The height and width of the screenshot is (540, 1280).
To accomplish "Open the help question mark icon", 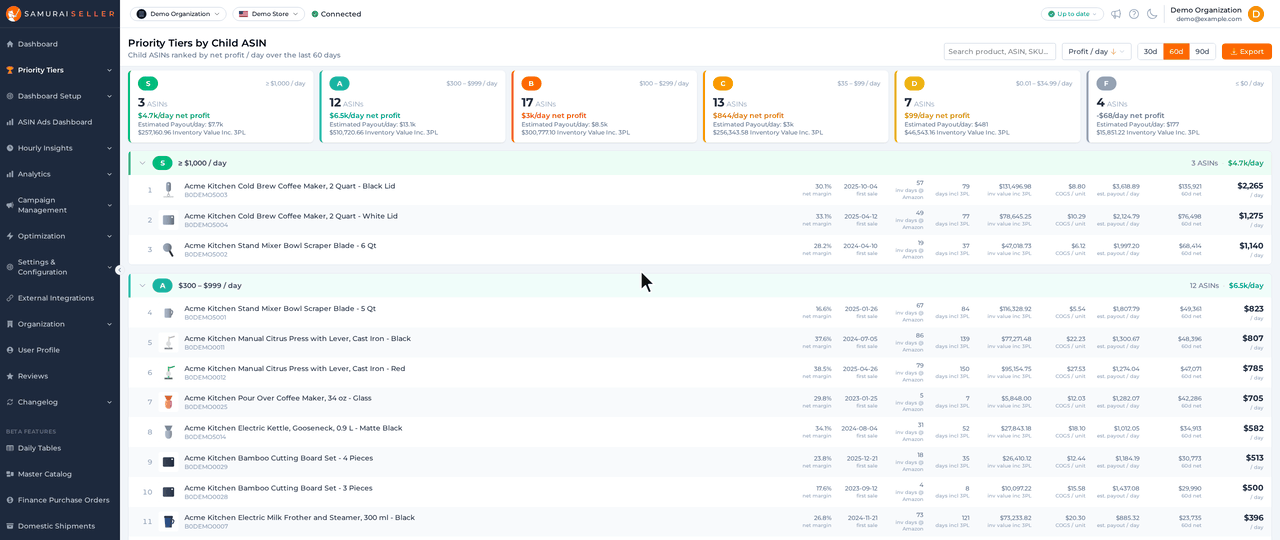I will 1134,14.
